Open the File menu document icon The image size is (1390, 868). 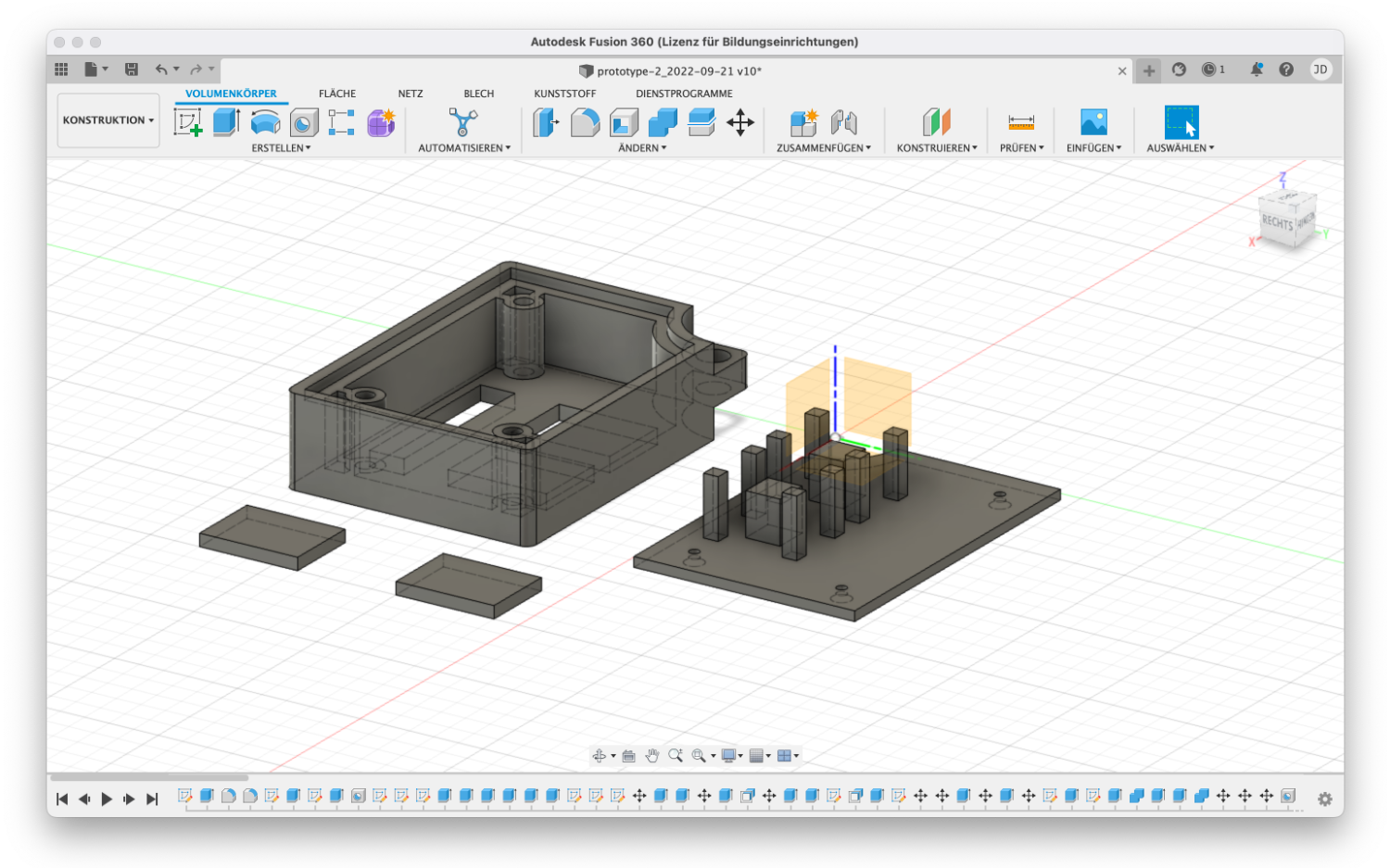click(x=91, y=69)
